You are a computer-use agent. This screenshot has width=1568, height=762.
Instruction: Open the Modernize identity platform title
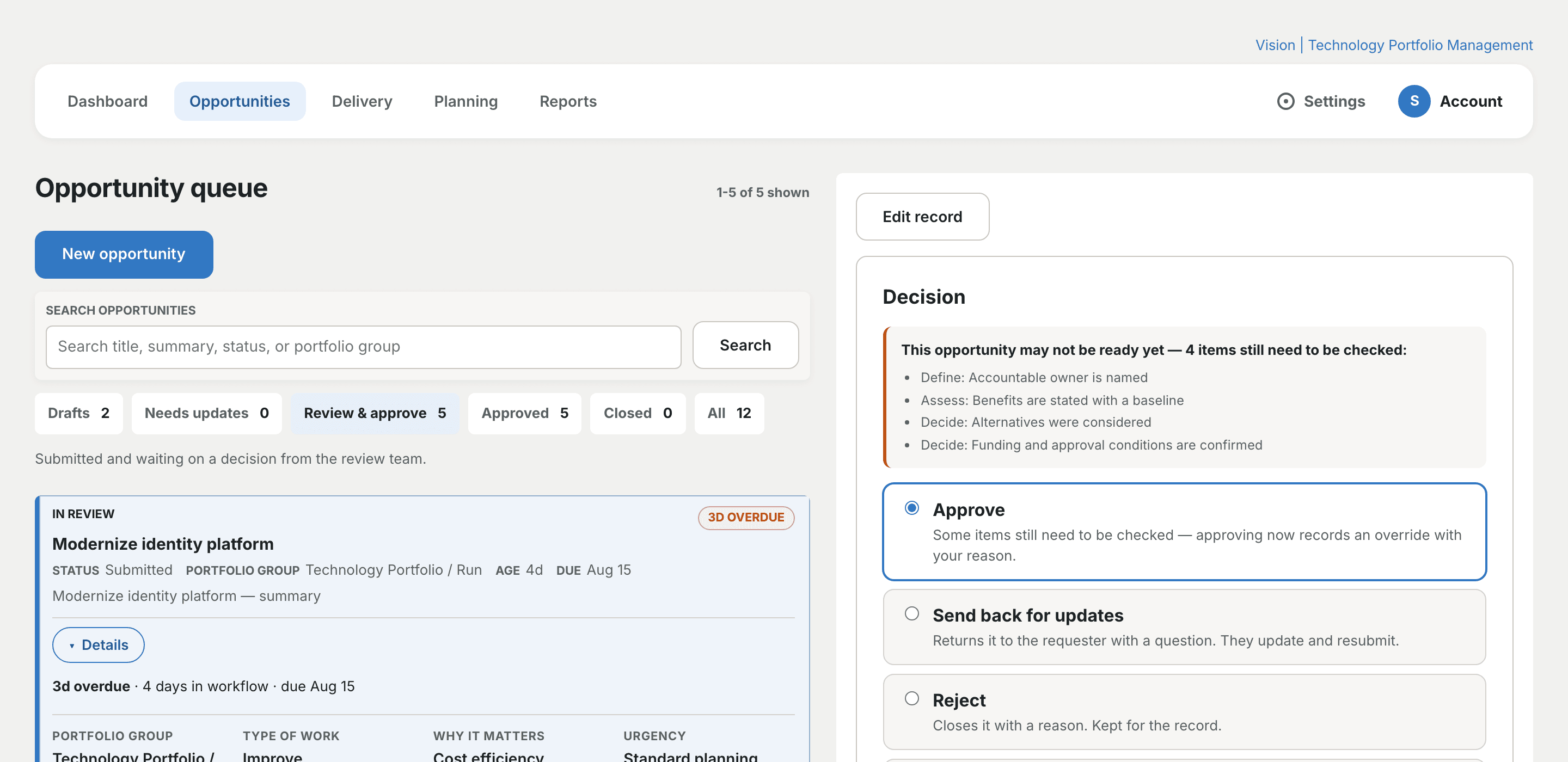tap(163, 544)
